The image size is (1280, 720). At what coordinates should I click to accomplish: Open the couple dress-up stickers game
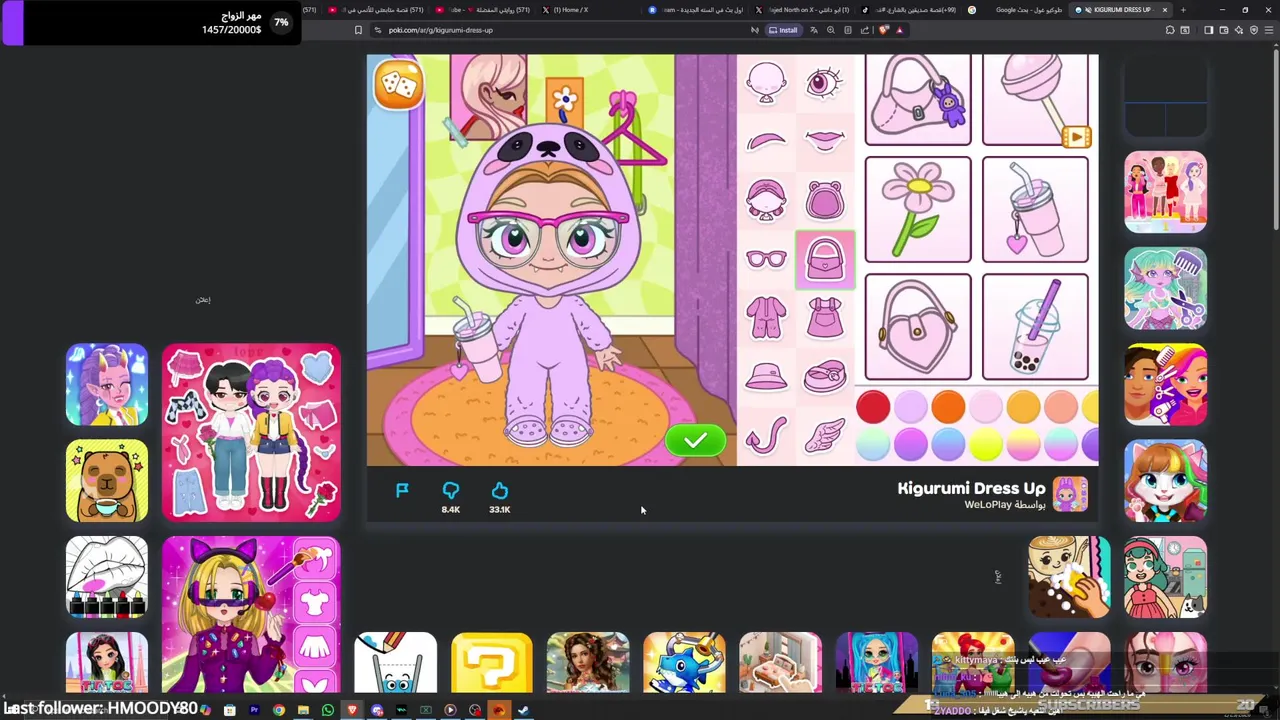pos(251,433)
